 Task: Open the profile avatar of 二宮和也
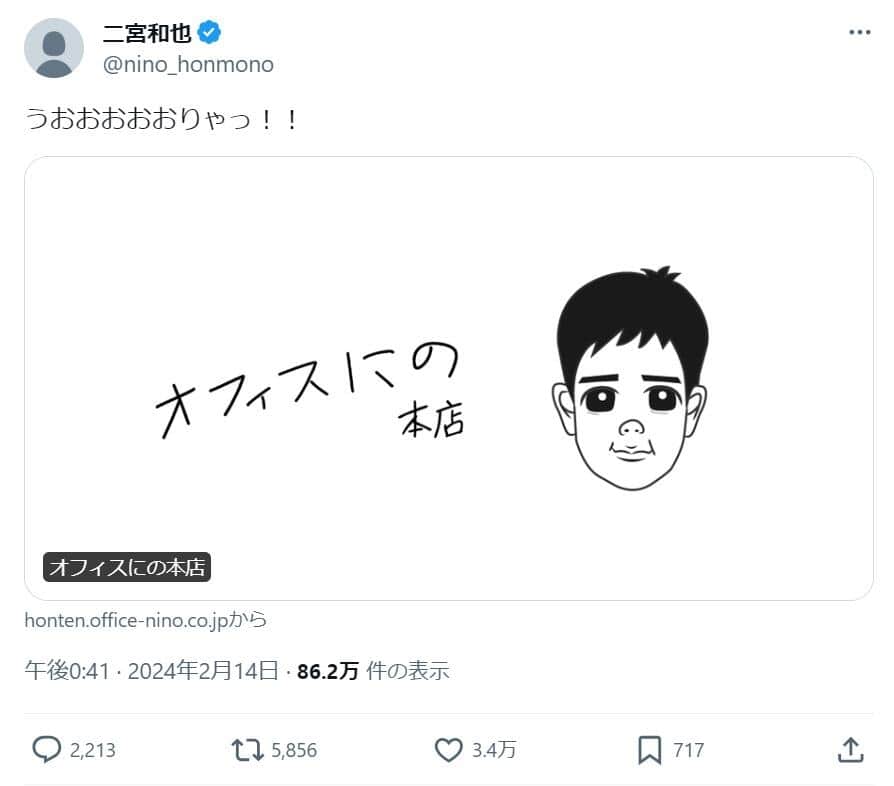pos(55,46)
